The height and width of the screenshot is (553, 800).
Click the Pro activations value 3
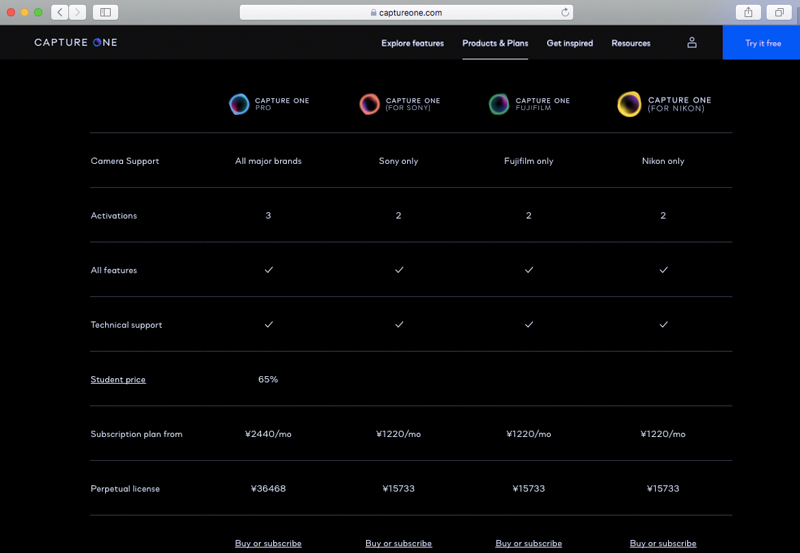point(268,216)
